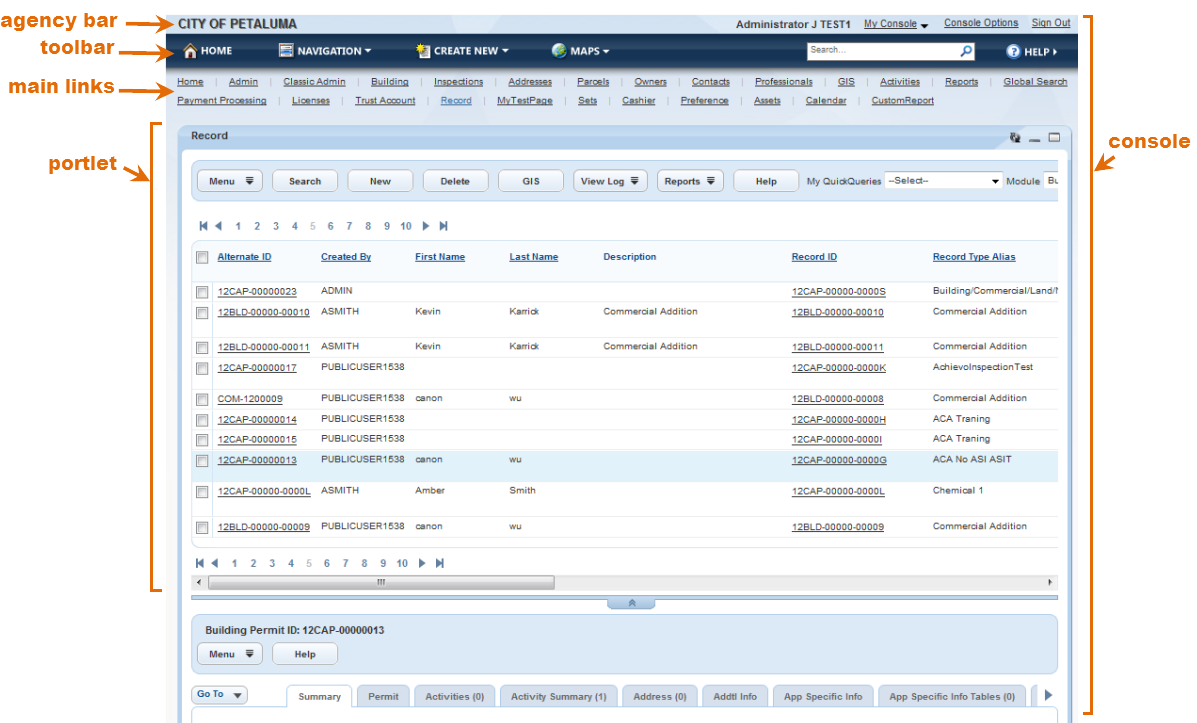Select checkbox for record 12CAP-00000023
1197x723 pixels.
(x=202, y=292)
